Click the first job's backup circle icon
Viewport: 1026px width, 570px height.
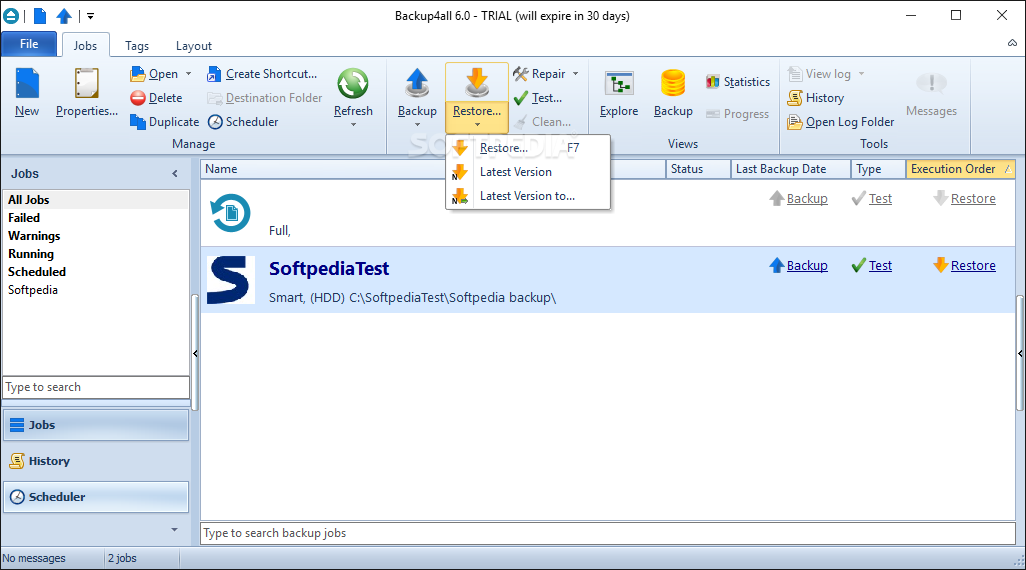click(230, 213)
